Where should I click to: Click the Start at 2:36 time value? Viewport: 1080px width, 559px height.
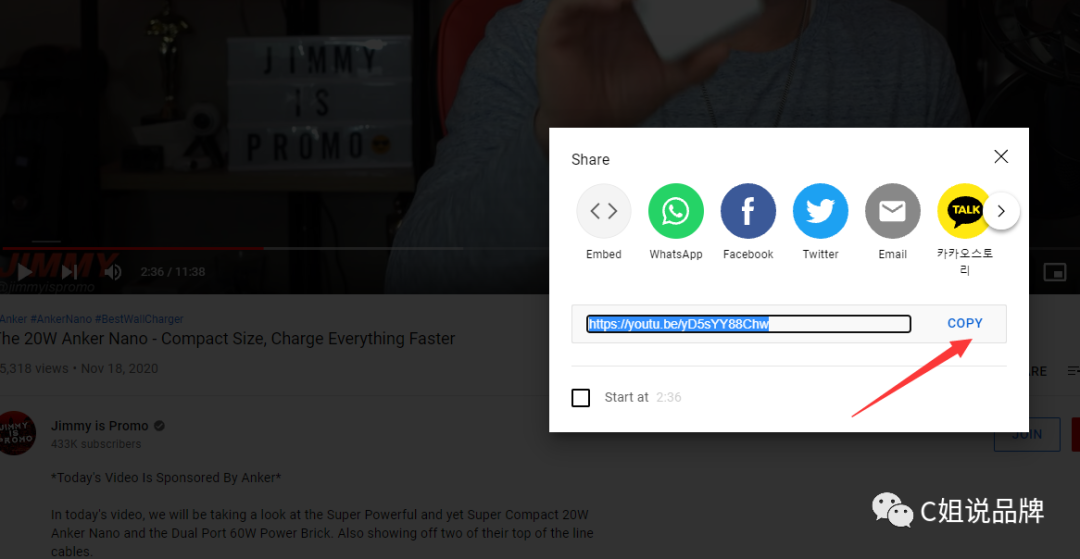coord(669,397)
